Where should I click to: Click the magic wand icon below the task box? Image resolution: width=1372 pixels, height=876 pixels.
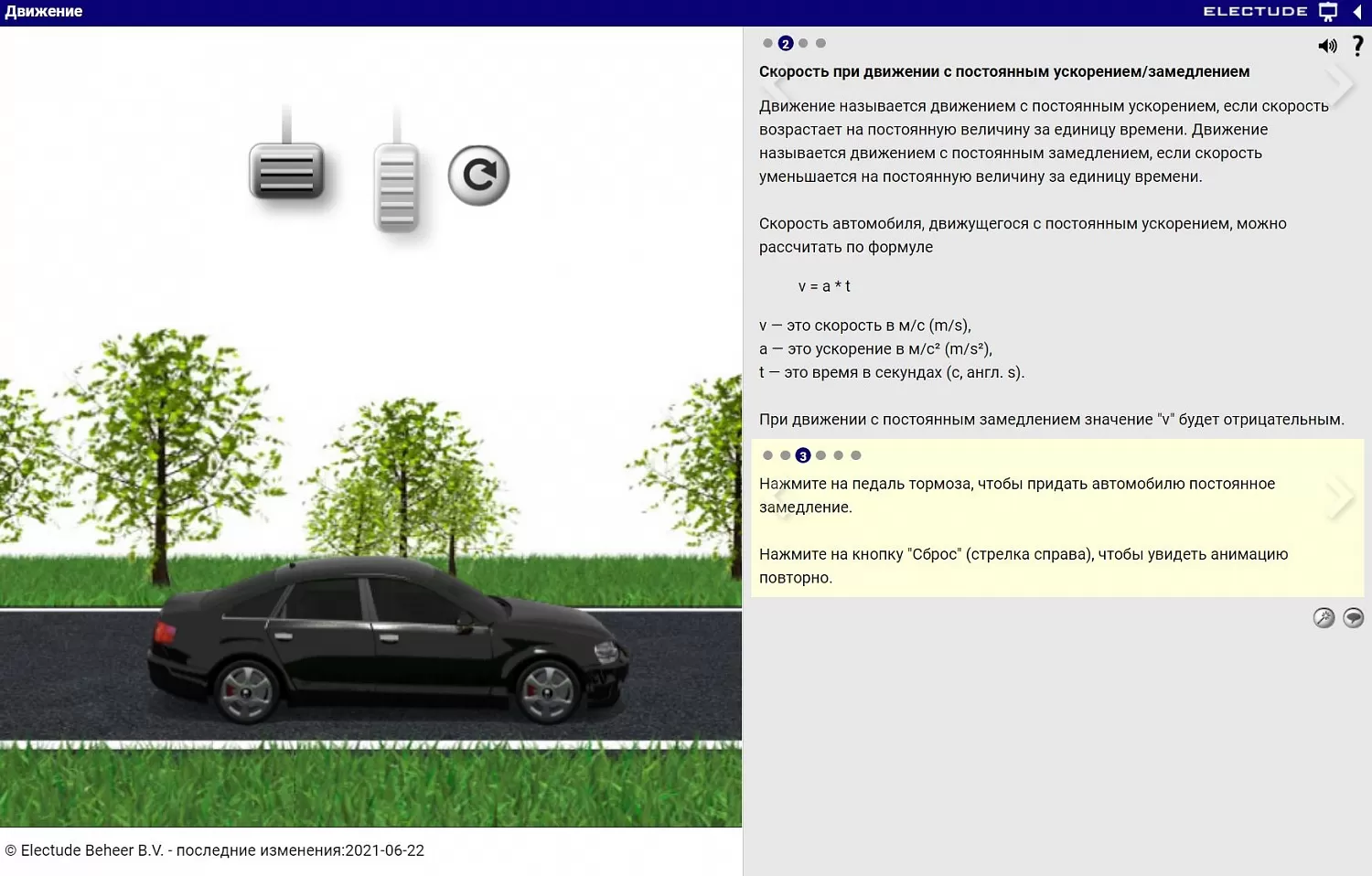pos(1324,617)
